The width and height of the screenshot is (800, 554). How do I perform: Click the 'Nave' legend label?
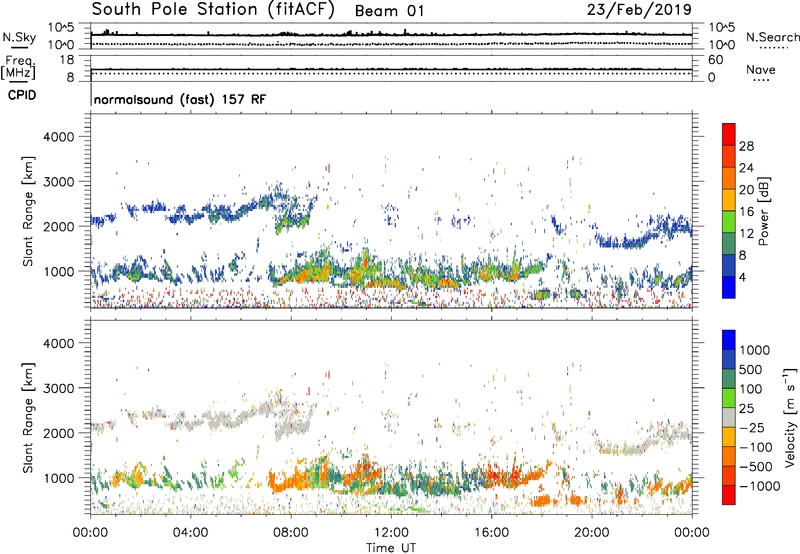pyautogui.click(x=761, y=70)
